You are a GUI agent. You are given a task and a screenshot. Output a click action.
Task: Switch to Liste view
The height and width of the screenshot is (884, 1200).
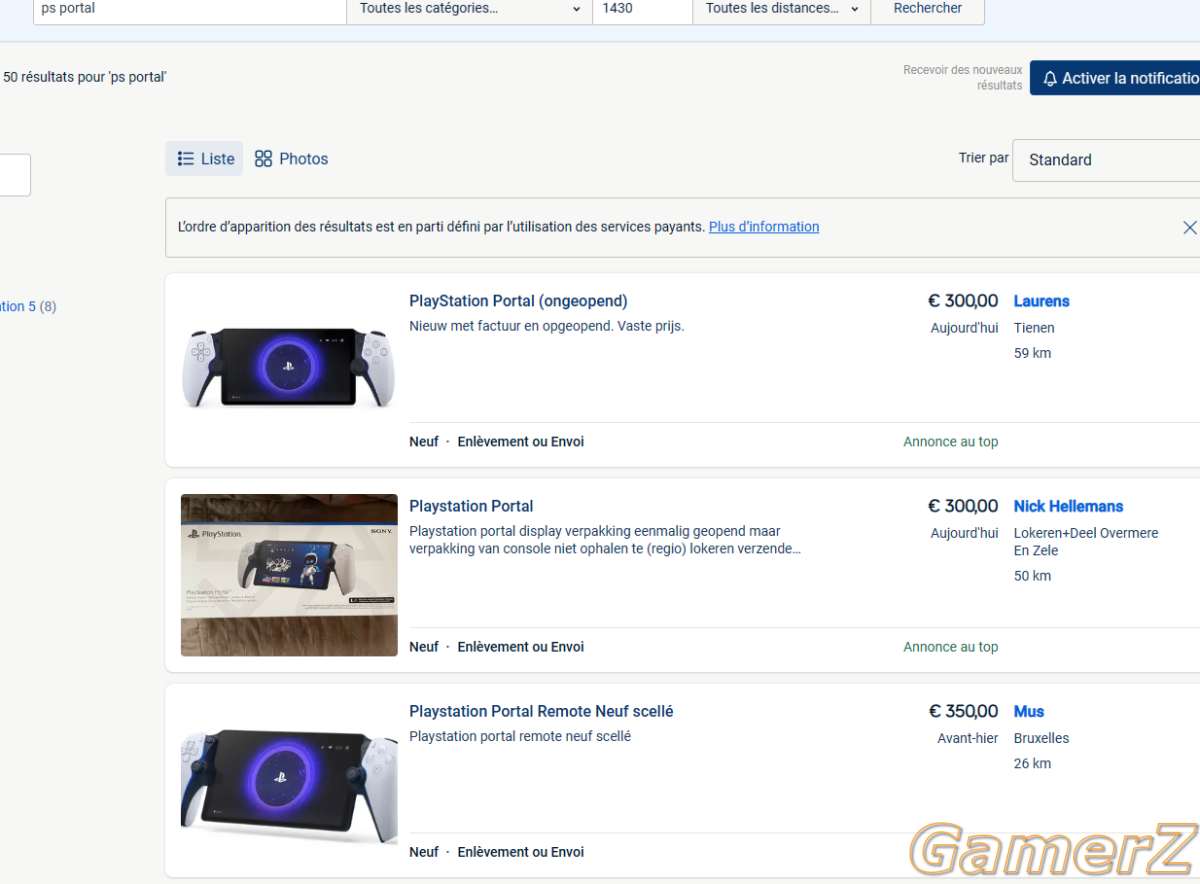click(204, 159)
